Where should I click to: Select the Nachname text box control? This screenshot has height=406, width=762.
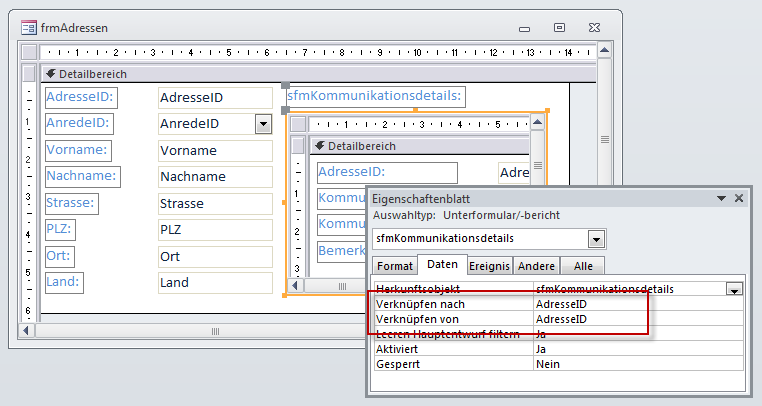[214, 177]
